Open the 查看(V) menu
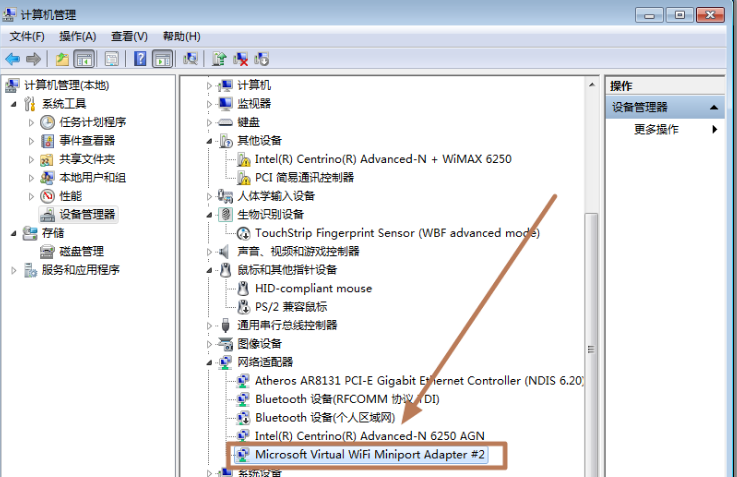The image size is (737, 477). (129, 36)
